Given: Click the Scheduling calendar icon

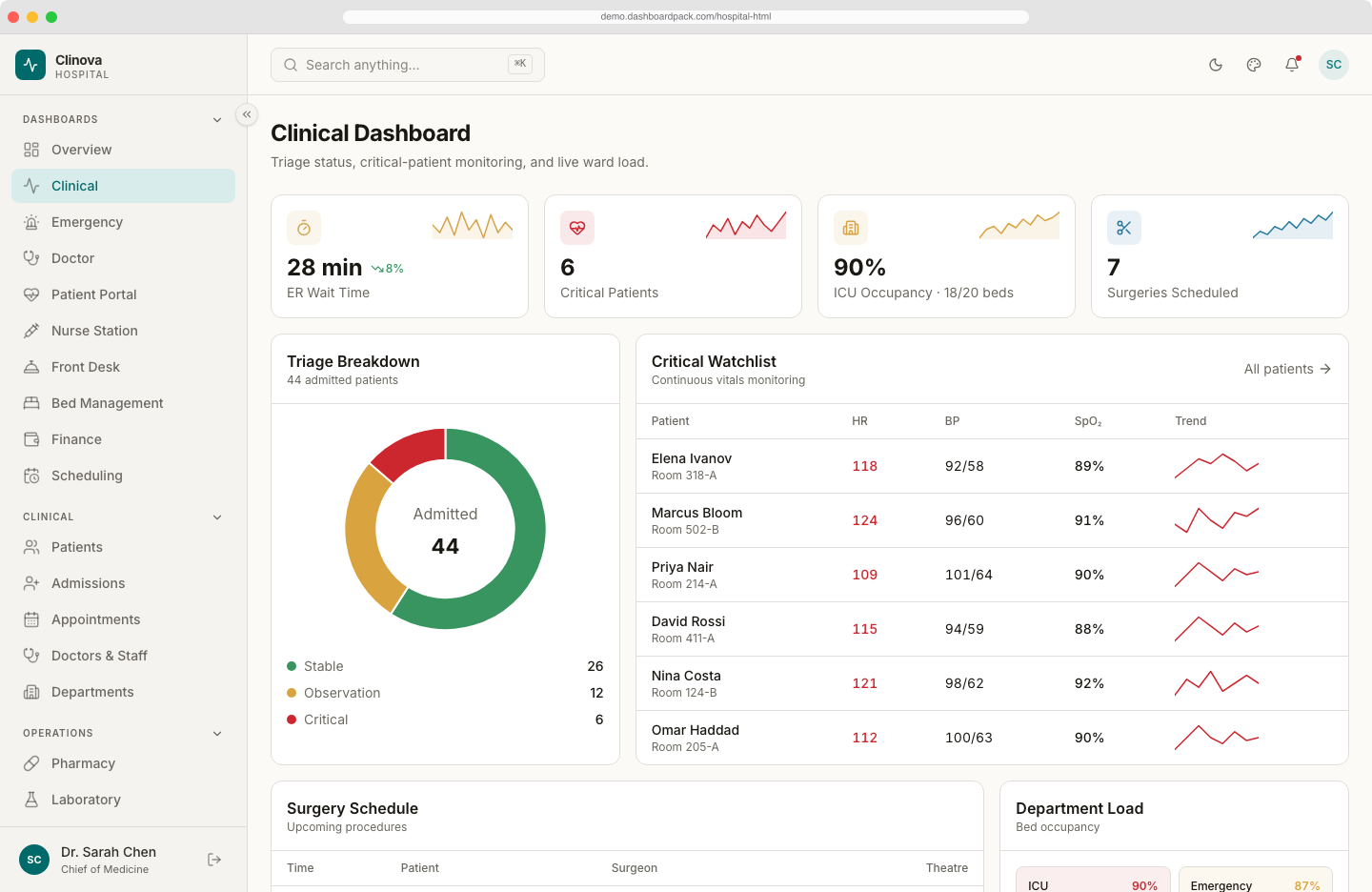Looking at the screenshot, I should [31, 476].
